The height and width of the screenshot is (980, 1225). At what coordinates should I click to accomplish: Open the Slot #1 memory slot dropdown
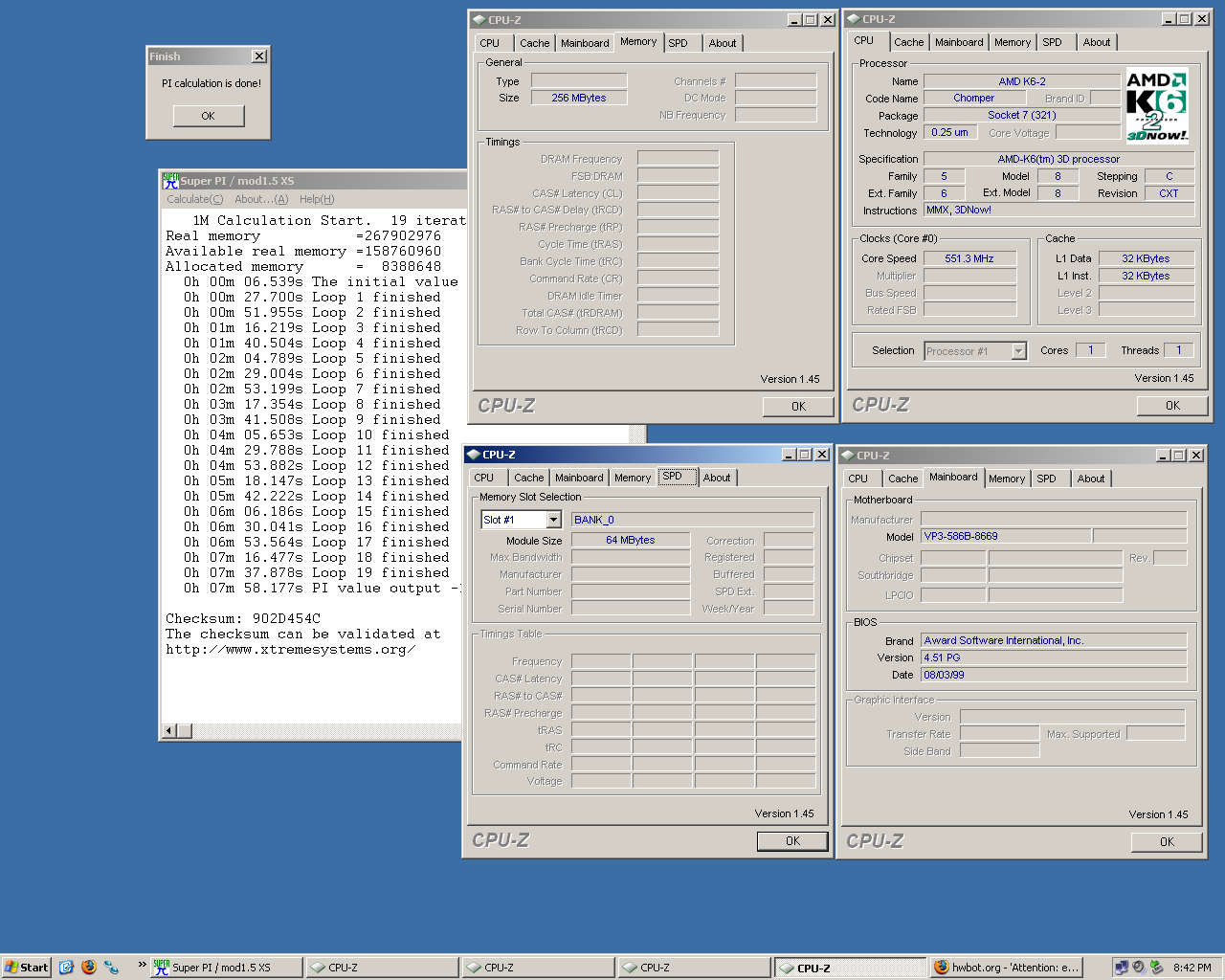[x=553, y=520]
